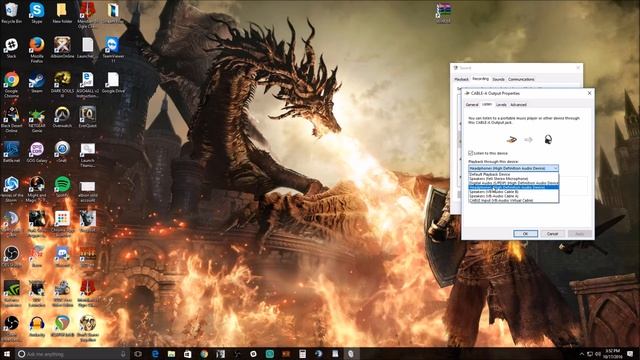640x360 pixels.
Task: Choose Speakers (VB-Audio Cable B) option
Action: (x=513, y=191)
